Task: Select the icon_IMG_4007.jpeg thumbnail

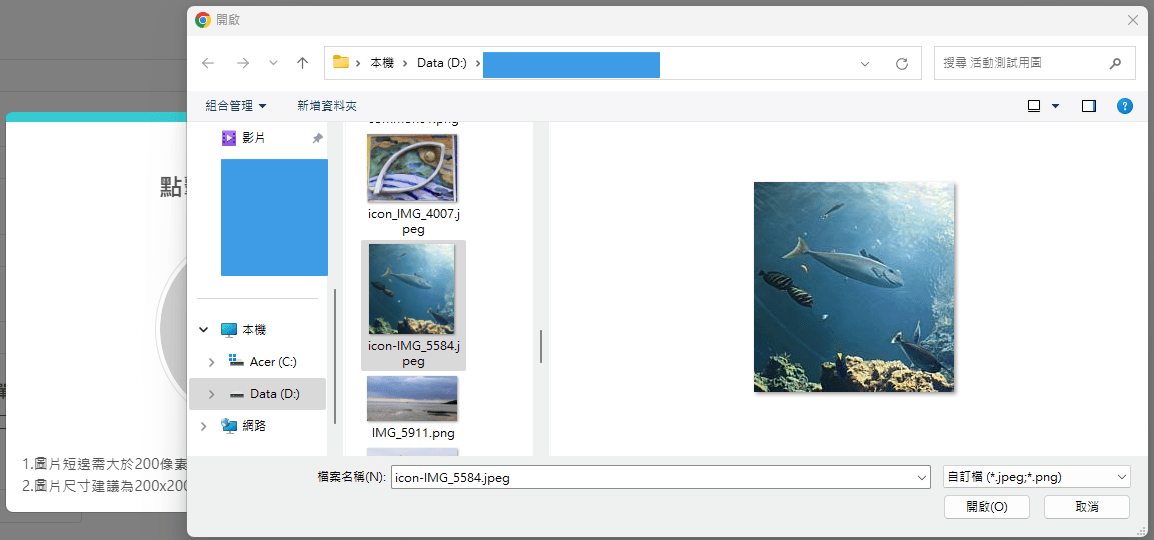Action: (412, 168)
